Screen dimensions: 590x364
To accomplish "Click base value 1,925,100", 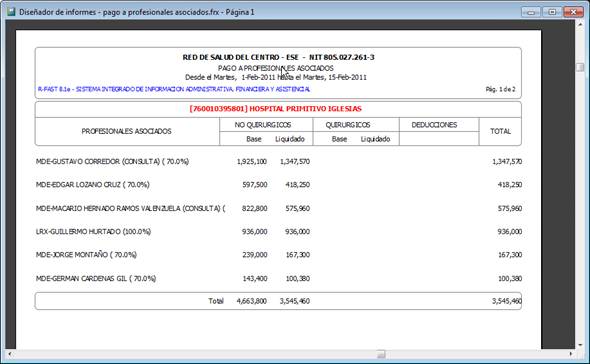I will click(252, 161).
